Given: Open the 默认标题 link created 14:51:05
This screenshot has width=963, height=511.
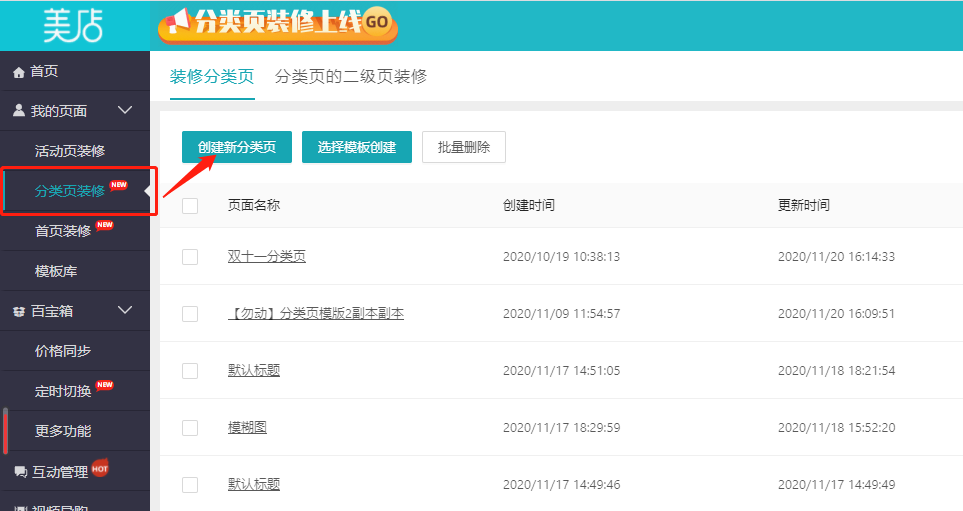Looking at the screenshot, I should 254,370.
